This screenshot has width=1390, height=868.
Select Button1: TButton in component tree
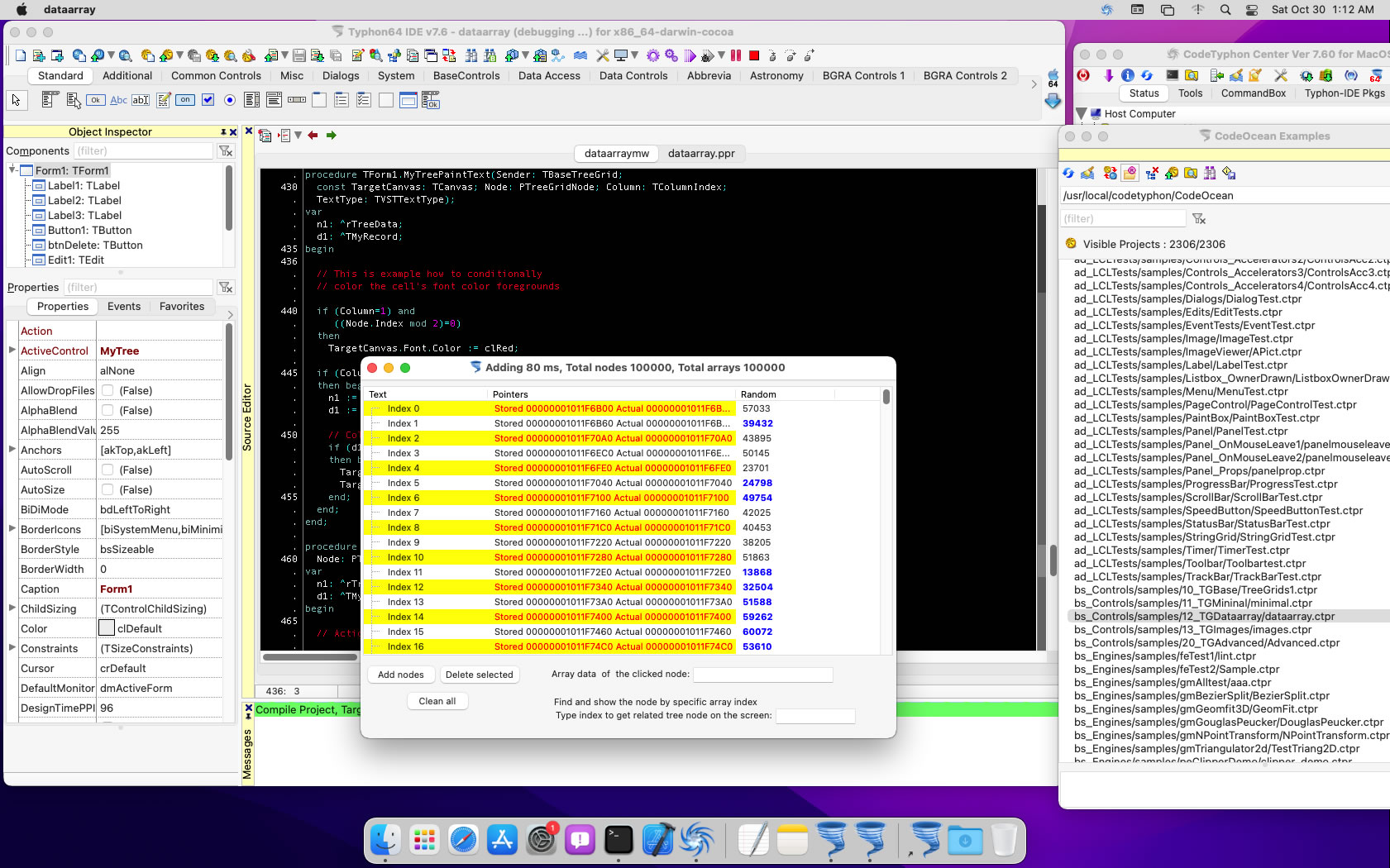coord(89,230)
